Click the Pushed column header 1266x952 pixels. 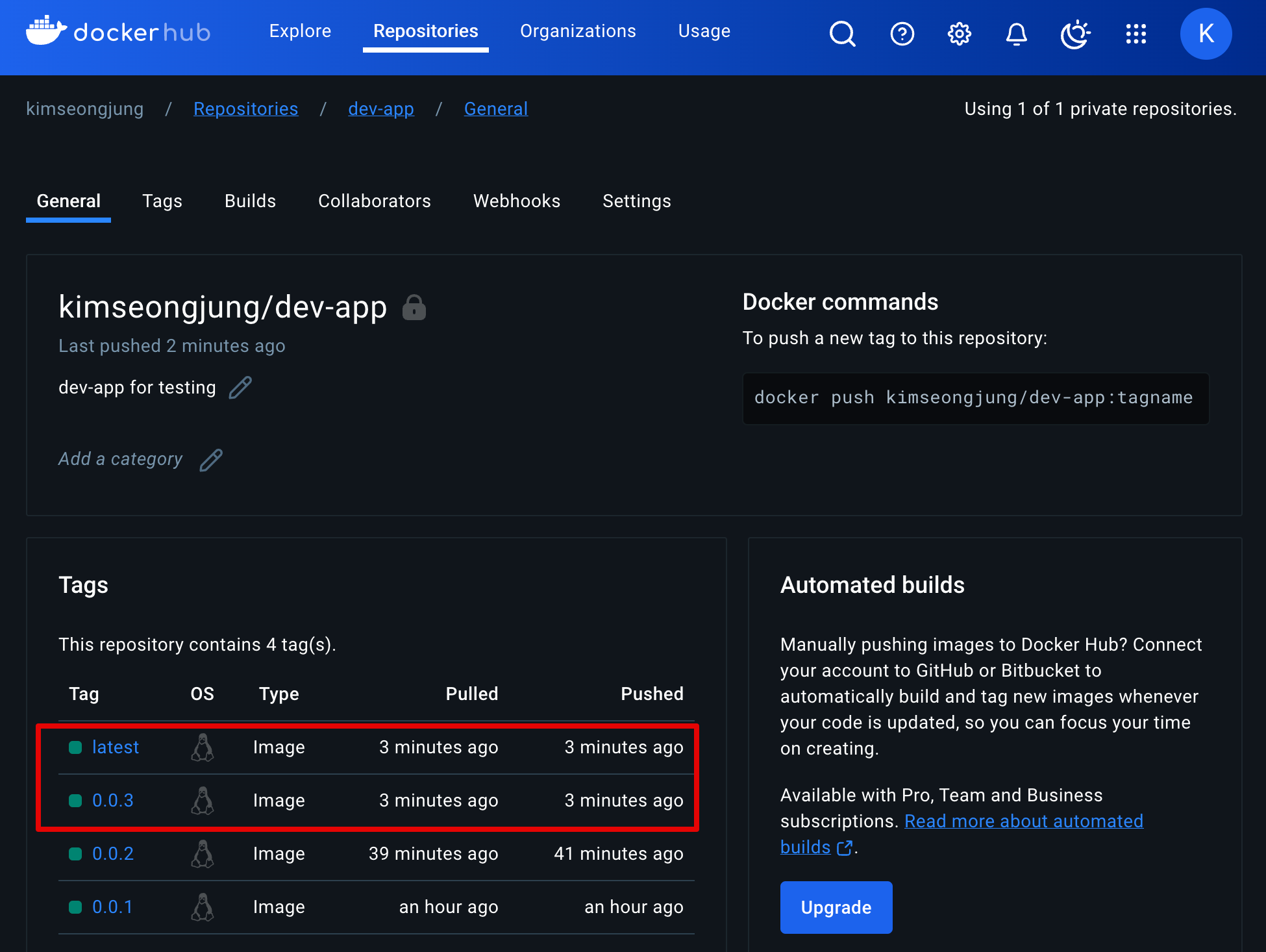tap(652, 694)
